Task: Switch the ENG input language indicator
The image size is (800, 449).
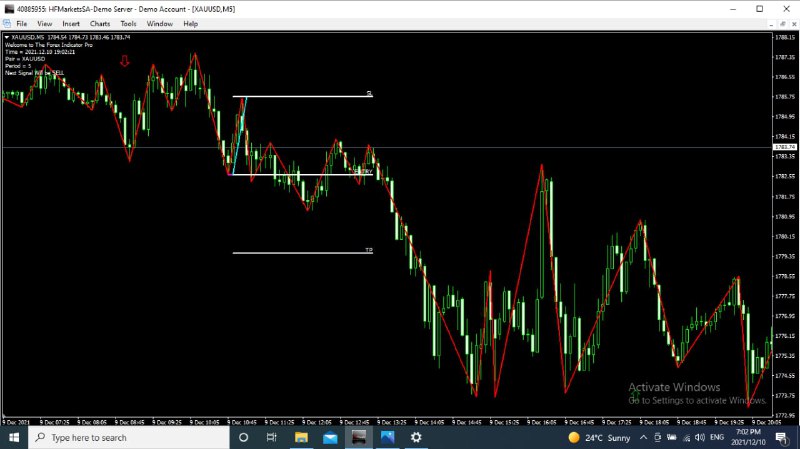Action: click(717, 437)
